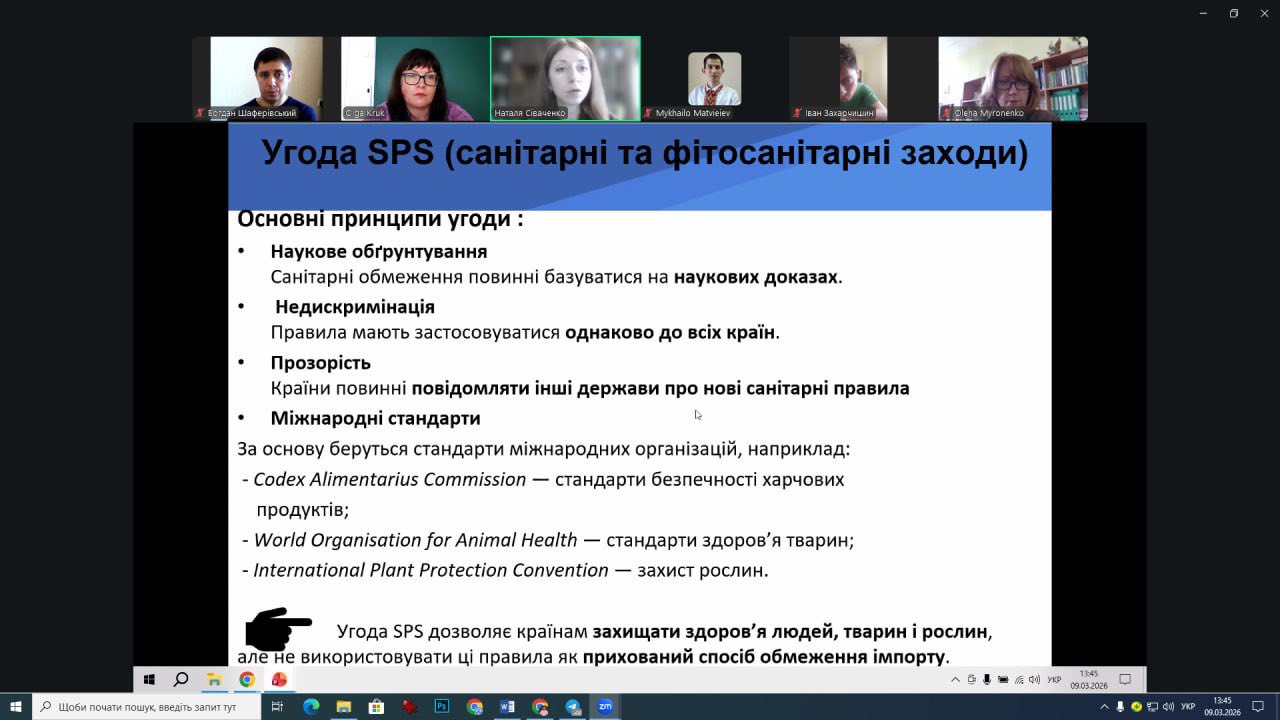Screen dimensions: 1280x720
Task: Open the notification center in the bottom taskbar
Action: [x=1258, y=707]
